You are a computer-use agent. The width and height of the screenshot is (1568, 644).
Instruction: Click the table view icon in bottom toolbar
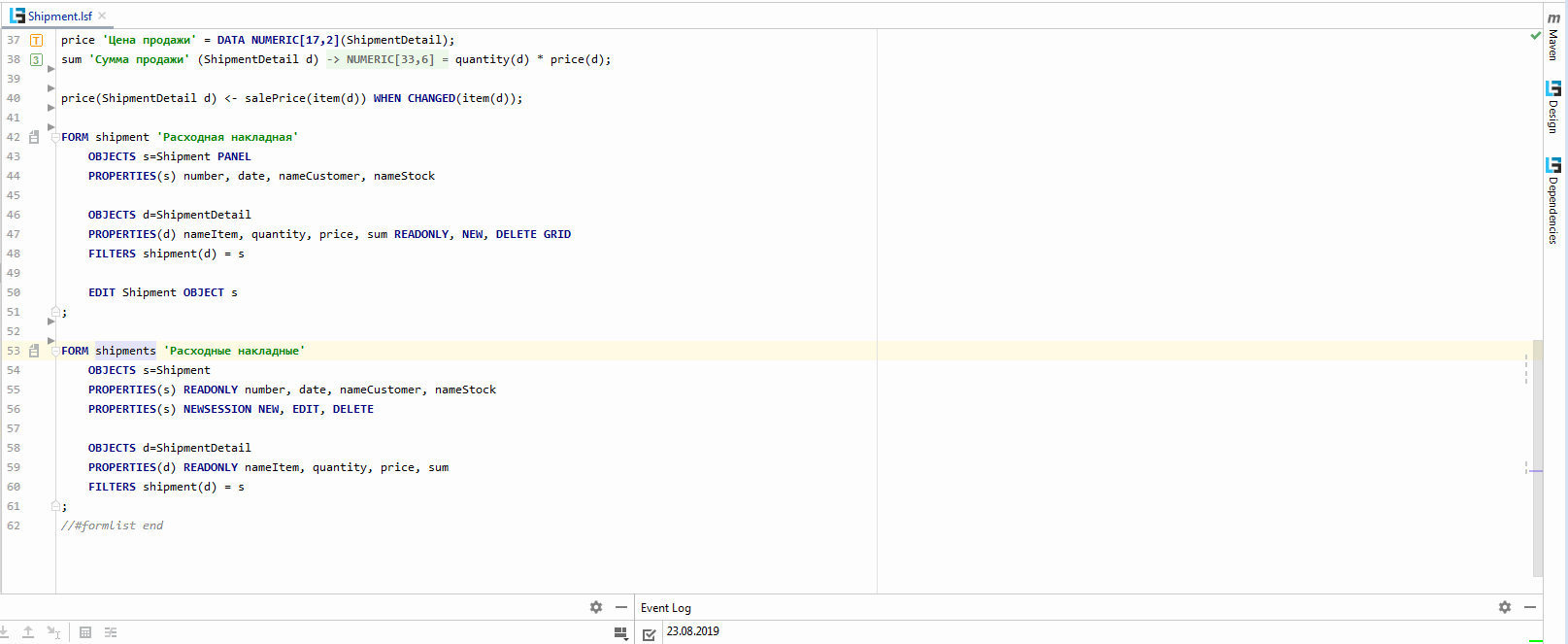[x=85, y=632]
